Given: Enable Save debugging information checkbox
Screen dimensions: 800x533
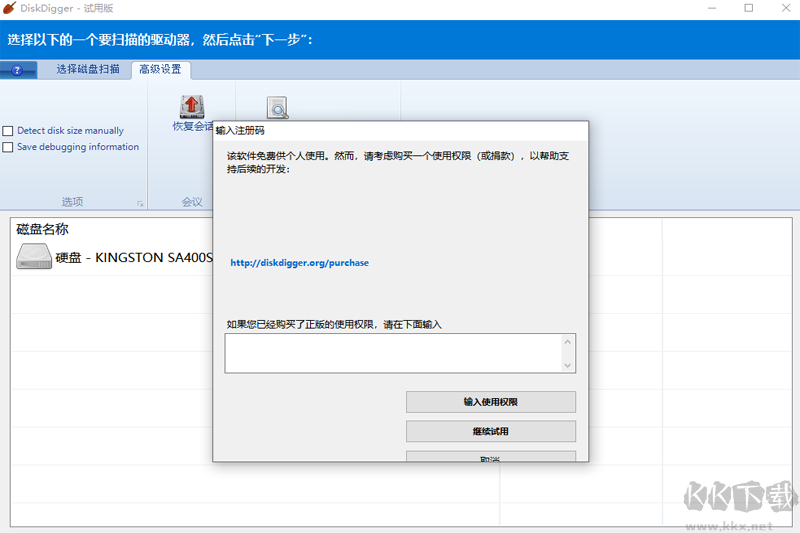Looking at the screenshot, I should pos(8,147).
